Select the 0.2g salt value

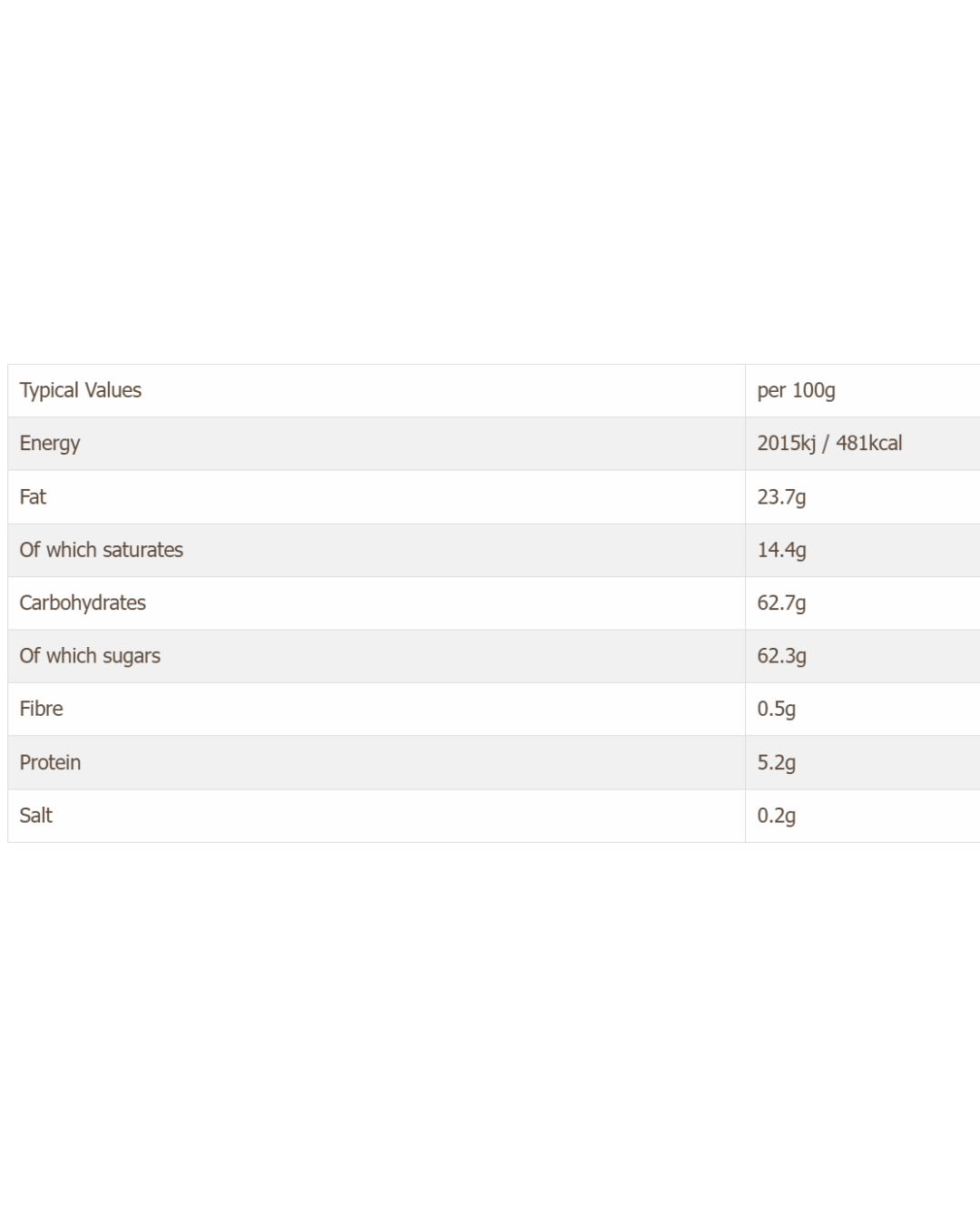pos(776,815)
